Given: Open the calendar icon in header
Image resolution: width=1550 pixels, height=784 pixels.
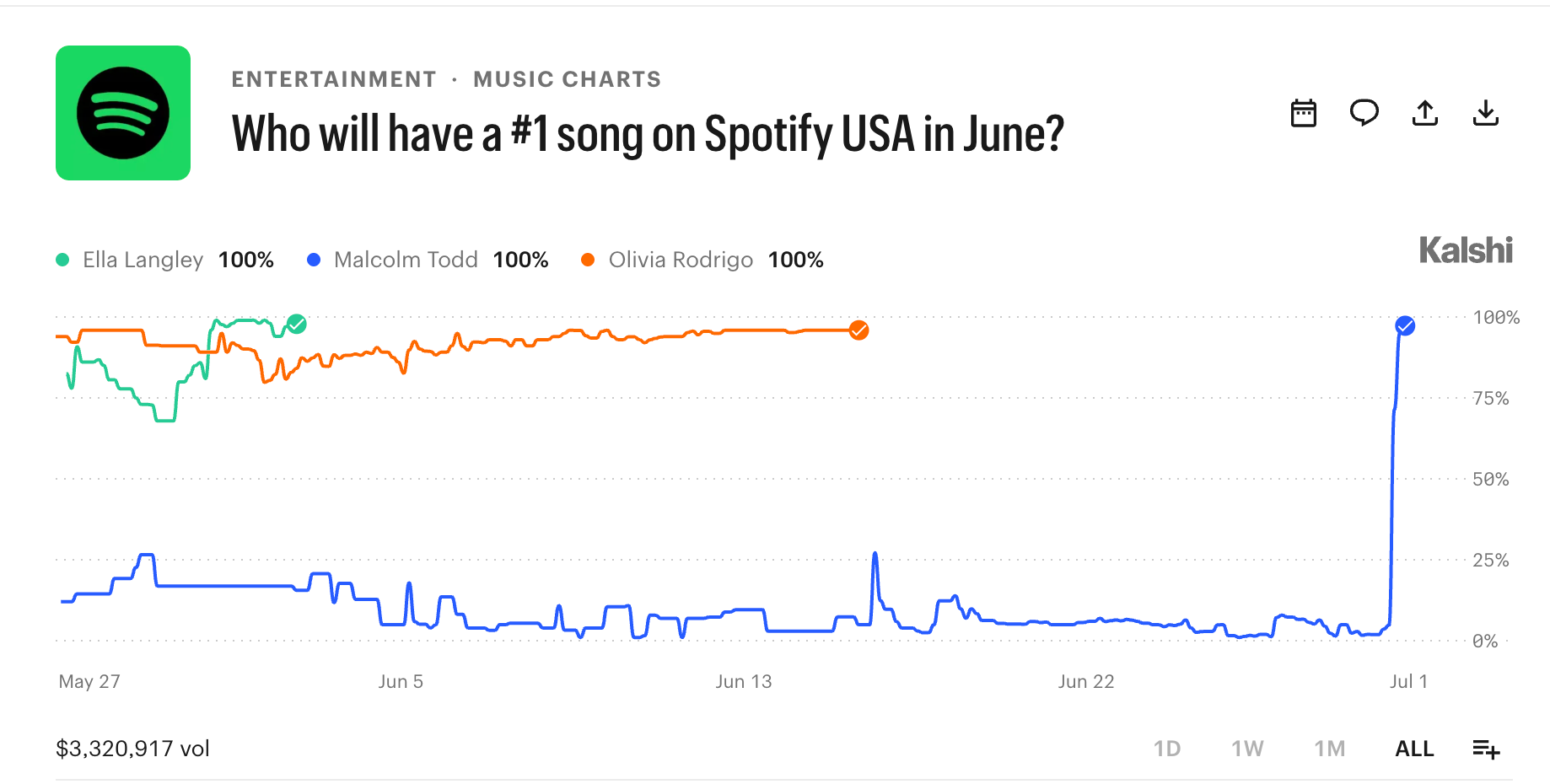Looking at the screenshot, I should [x=1304, y=113].
